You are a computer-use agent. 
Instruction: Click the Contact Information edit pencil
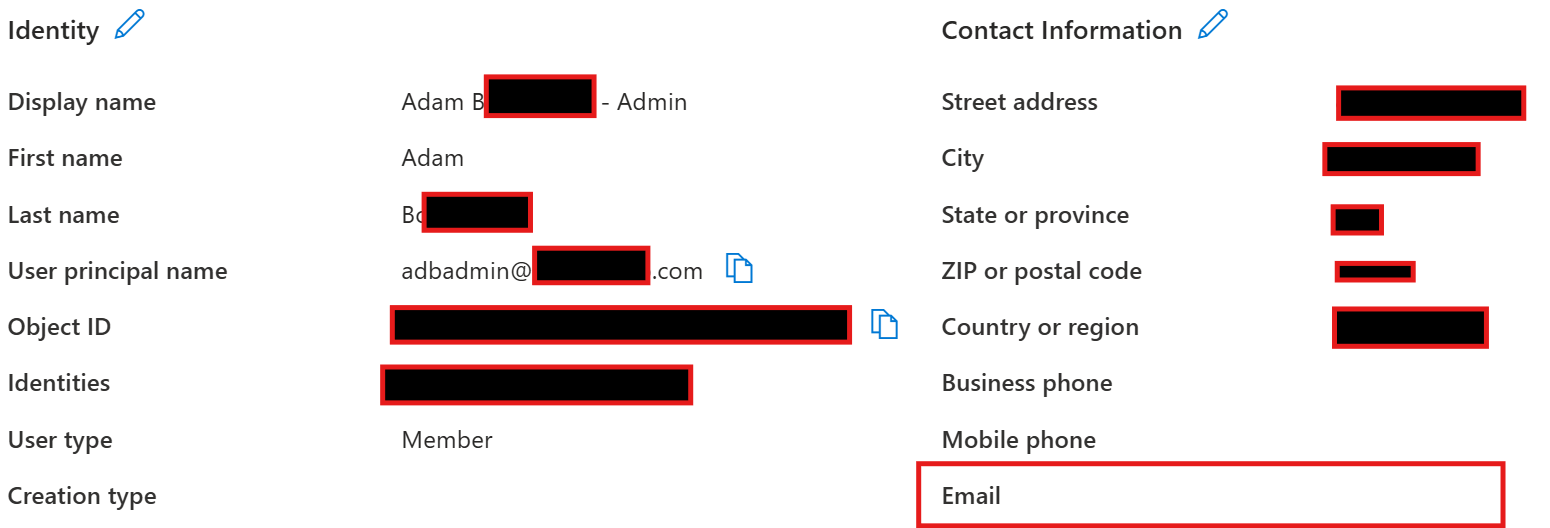pos(1212,25)
